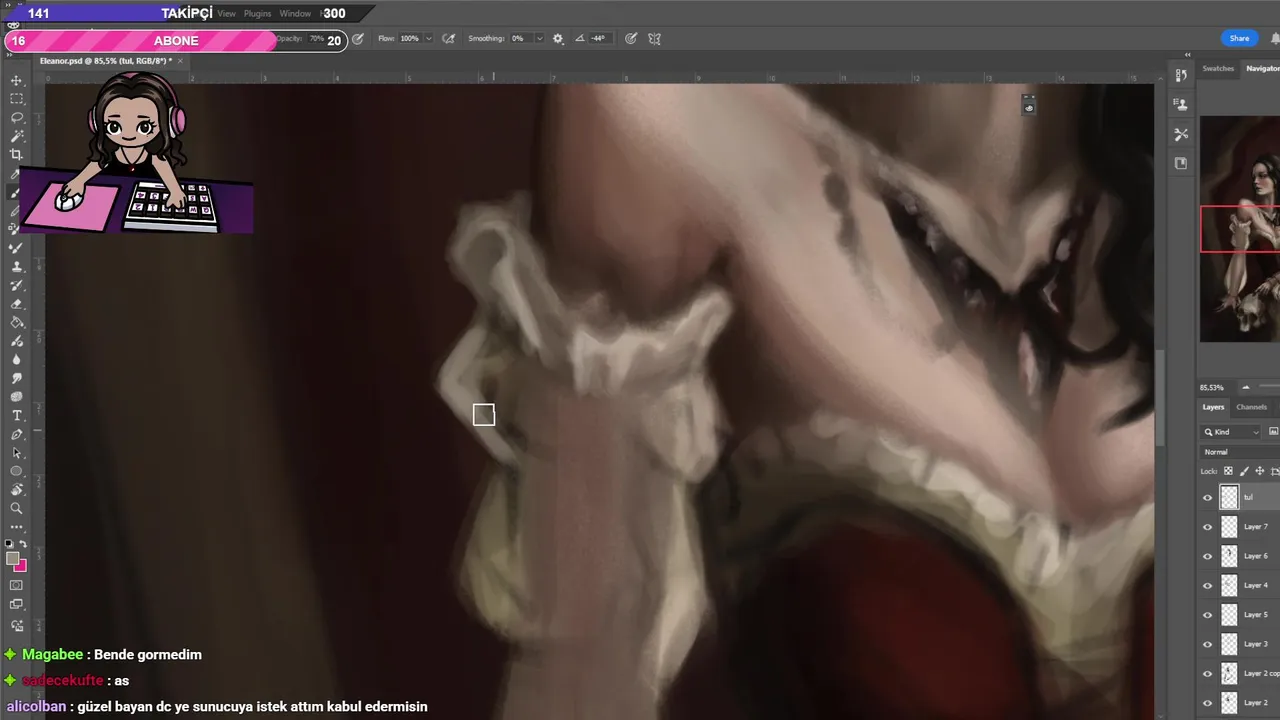The image size is (1280, 720).
Task: Swap foreground and background colors
Action: click(x=22, y=544)
